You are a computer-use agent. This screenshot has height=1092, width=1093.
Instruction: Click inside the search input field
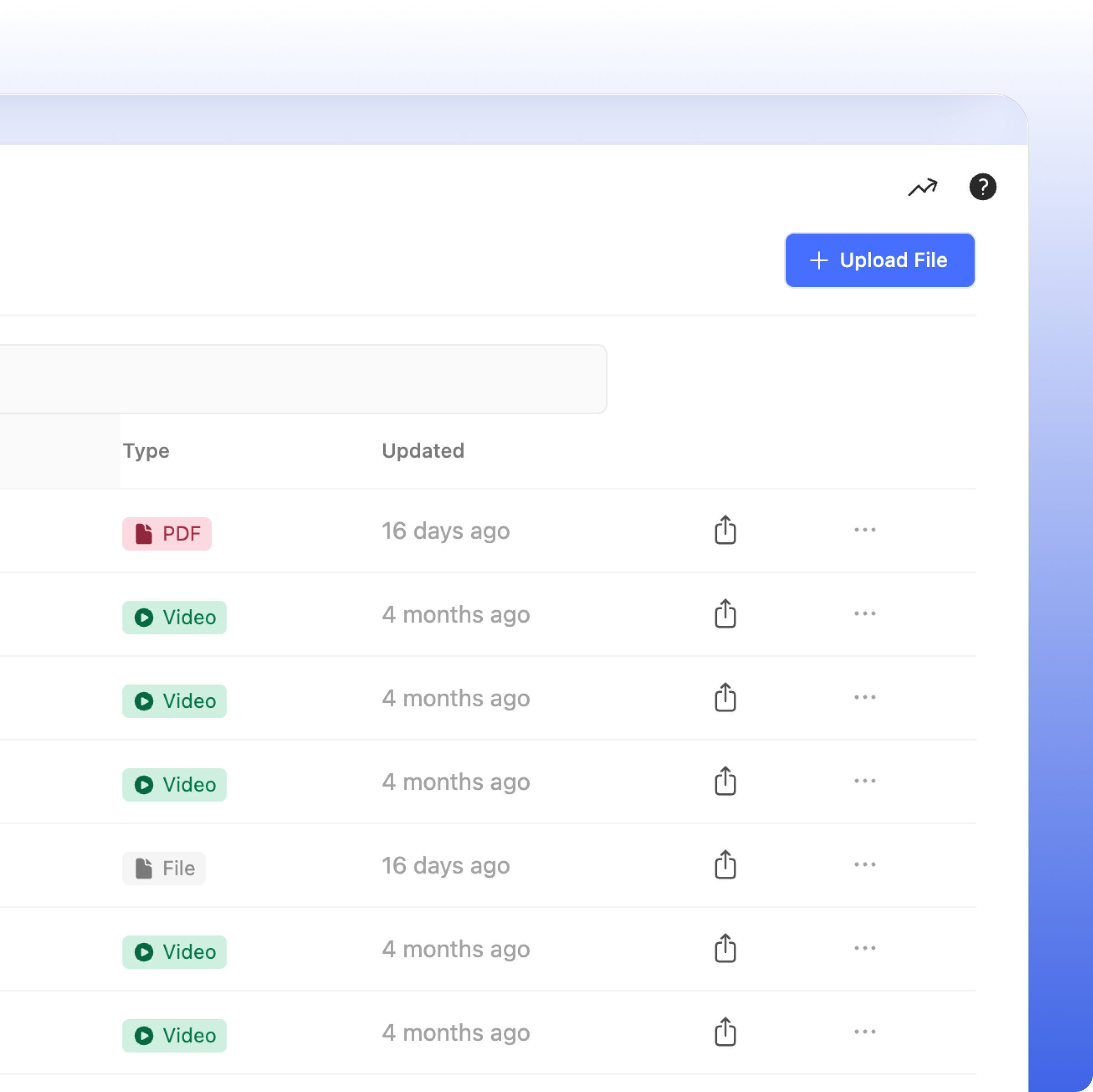pos(300,379)
